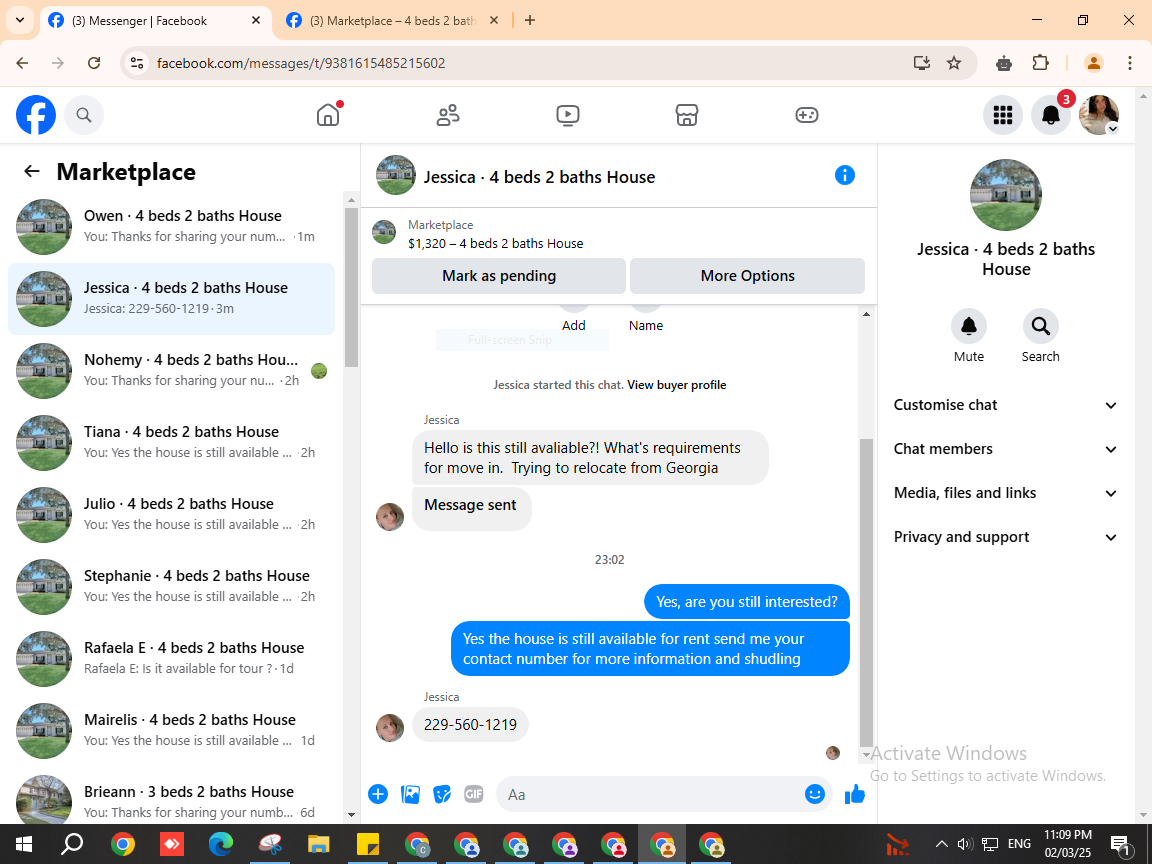Open Video (Watch) icon
The image size is (1152, 864).
[x=568, y=115]
